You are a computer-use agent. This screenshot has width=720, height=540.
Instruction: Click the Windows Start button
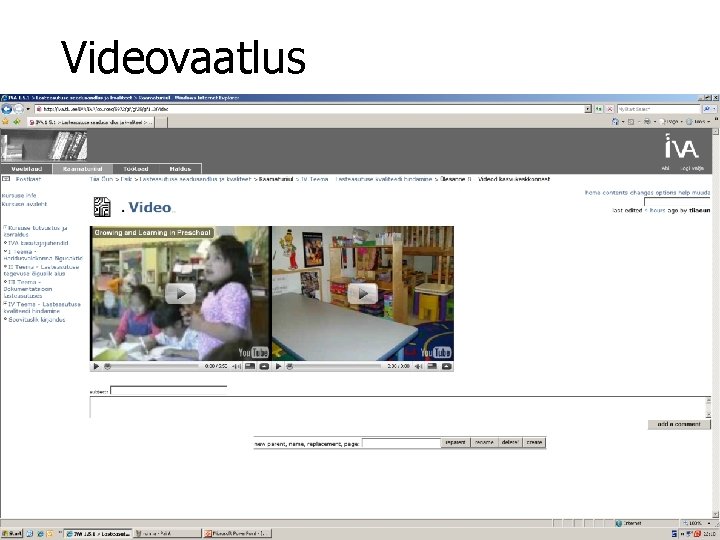click(x=11, y=534)
